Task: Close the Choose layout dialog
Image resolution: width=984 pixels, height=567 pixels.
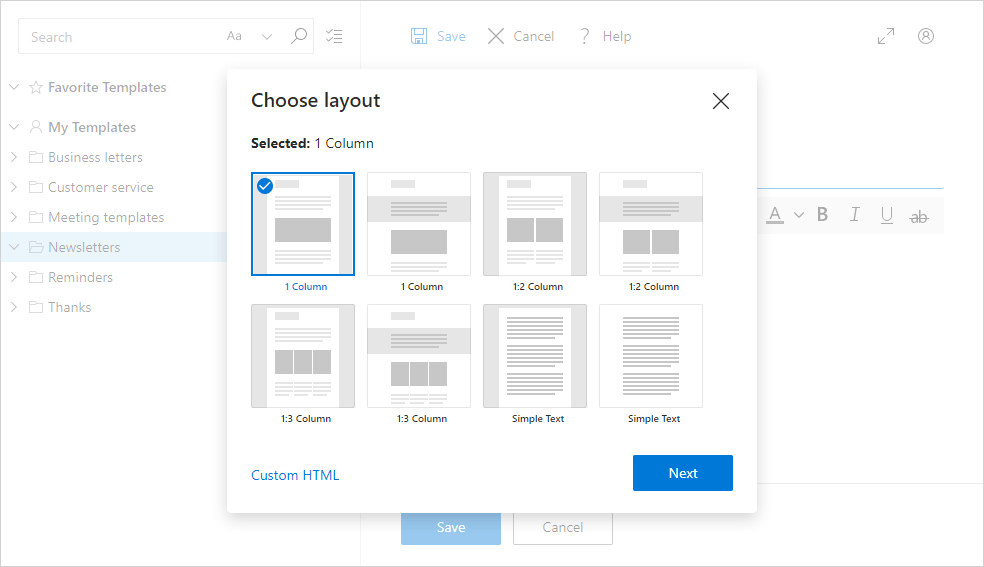Action: coord(720,101)
